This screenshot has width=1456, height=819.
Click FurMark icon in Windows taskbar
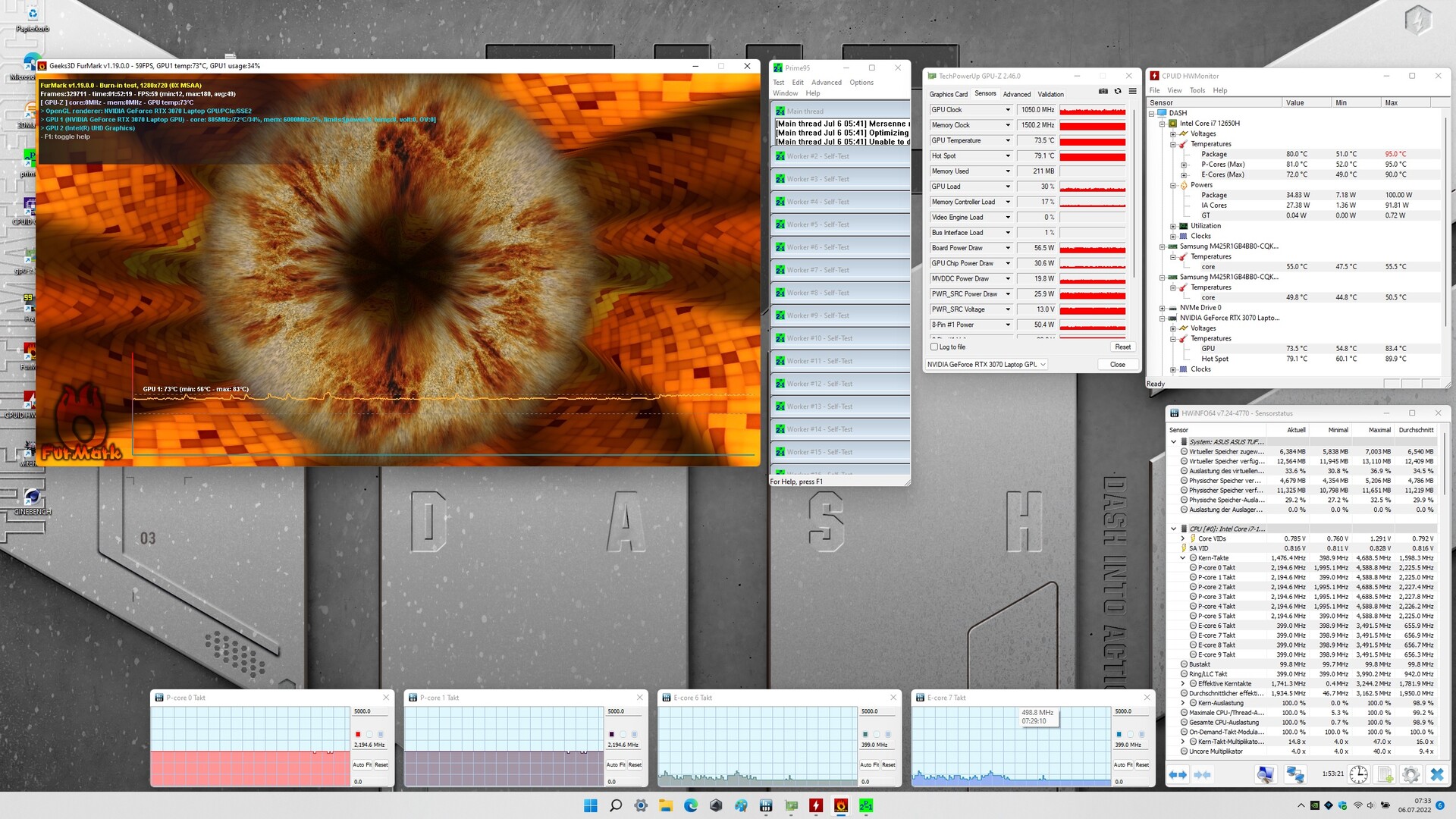click(x=841, y=805)
